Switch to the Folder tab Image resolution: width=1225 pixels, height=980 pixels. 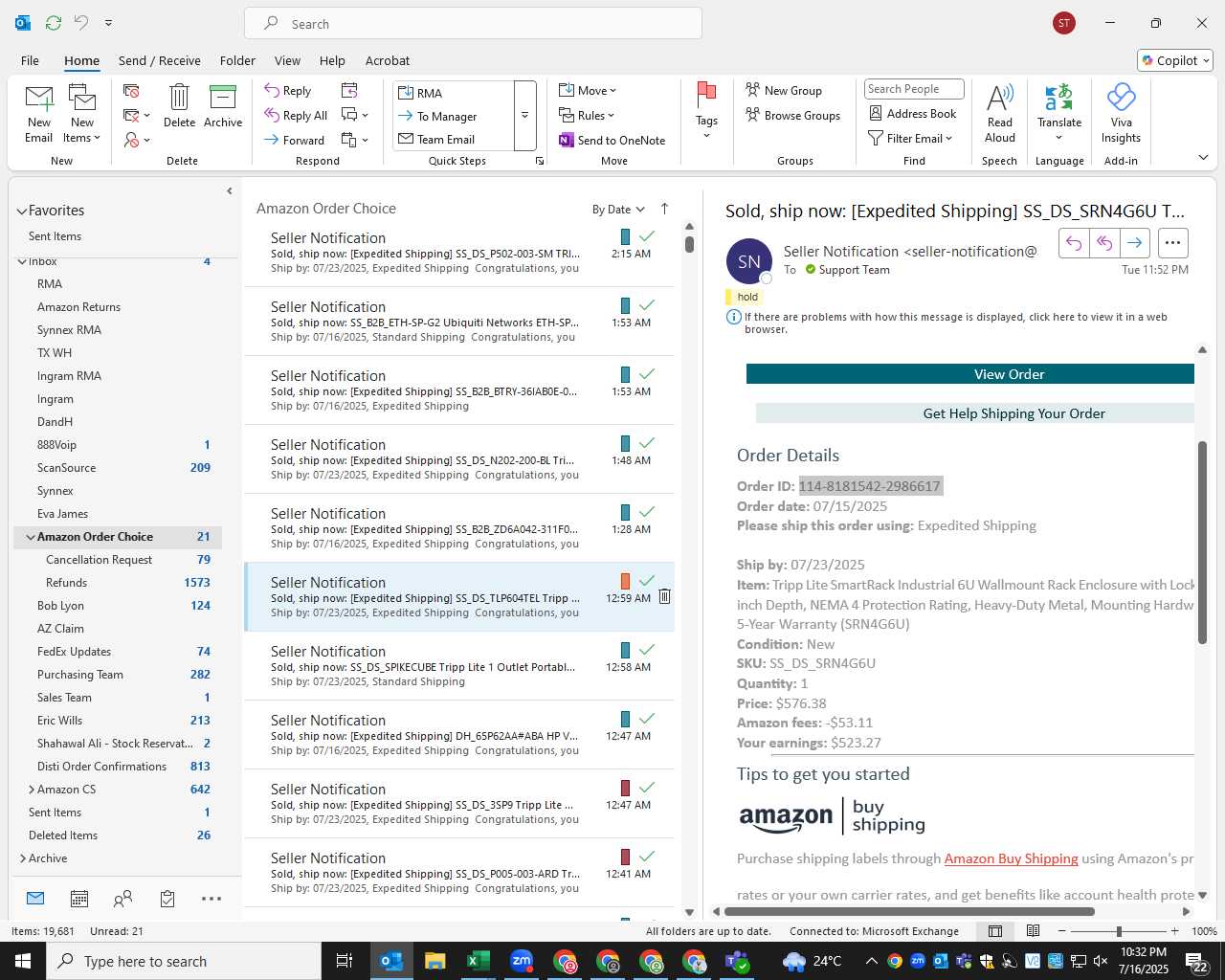coord(237,60)
